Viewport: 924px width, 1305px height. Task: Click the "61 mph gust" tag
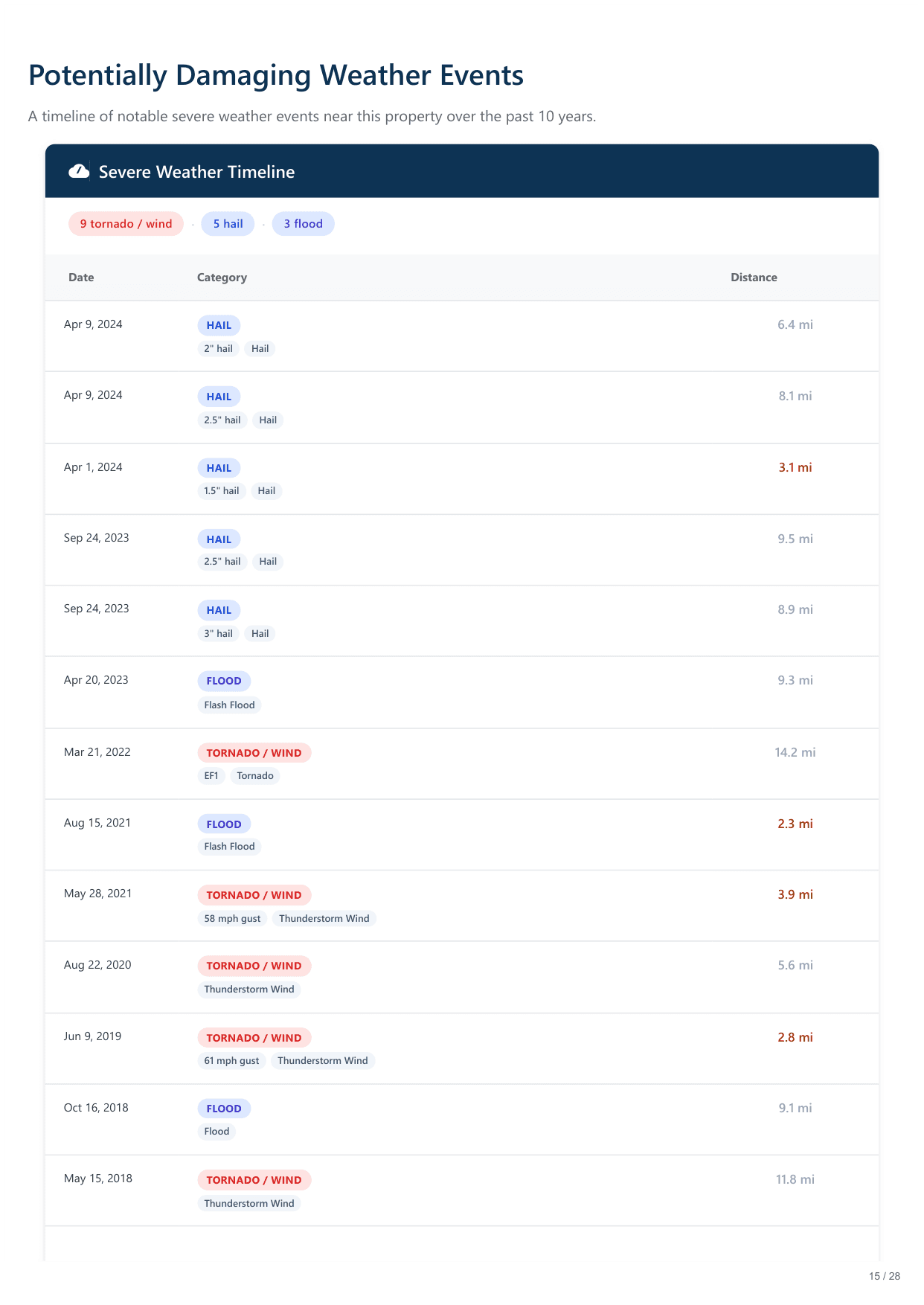pyautogui.click(x=231, y=1061)
